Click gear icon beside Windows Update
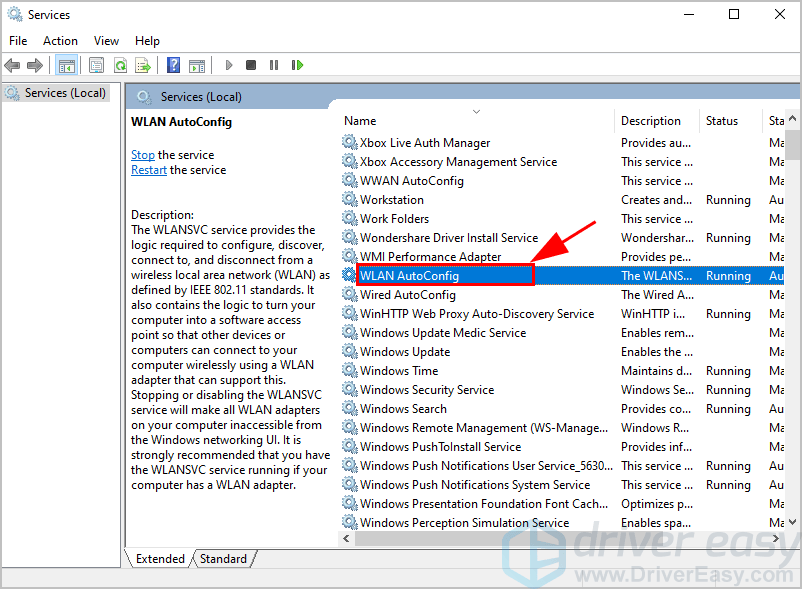This screenshot has width=802, height=589. (350, 351)
